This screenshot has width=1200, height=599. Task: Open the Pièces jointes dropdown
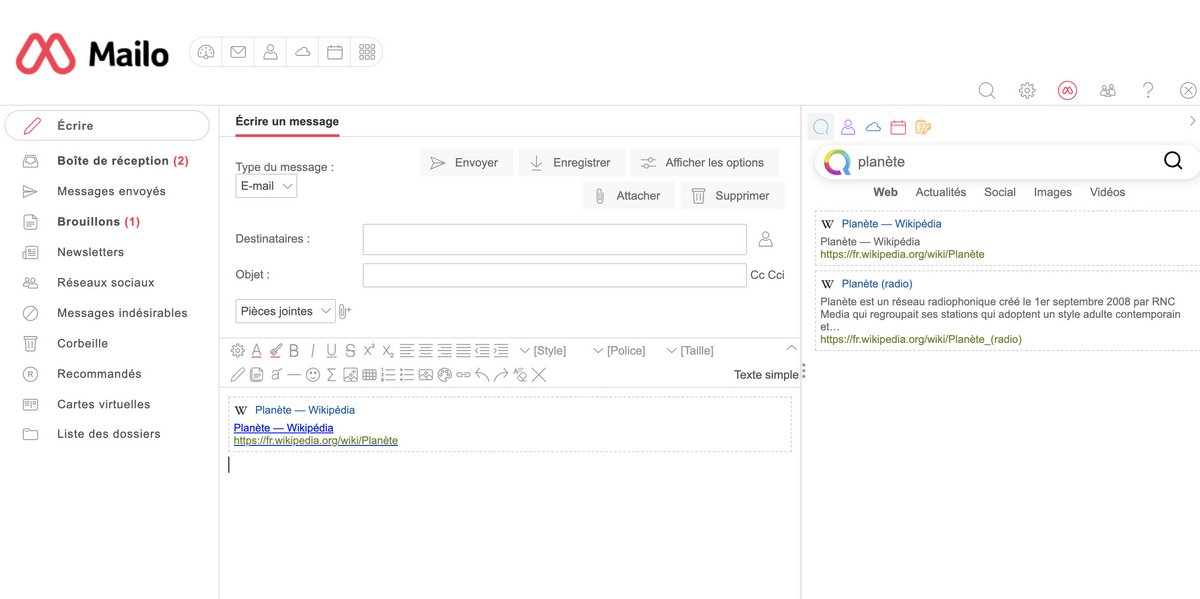[x=286, y=311]
